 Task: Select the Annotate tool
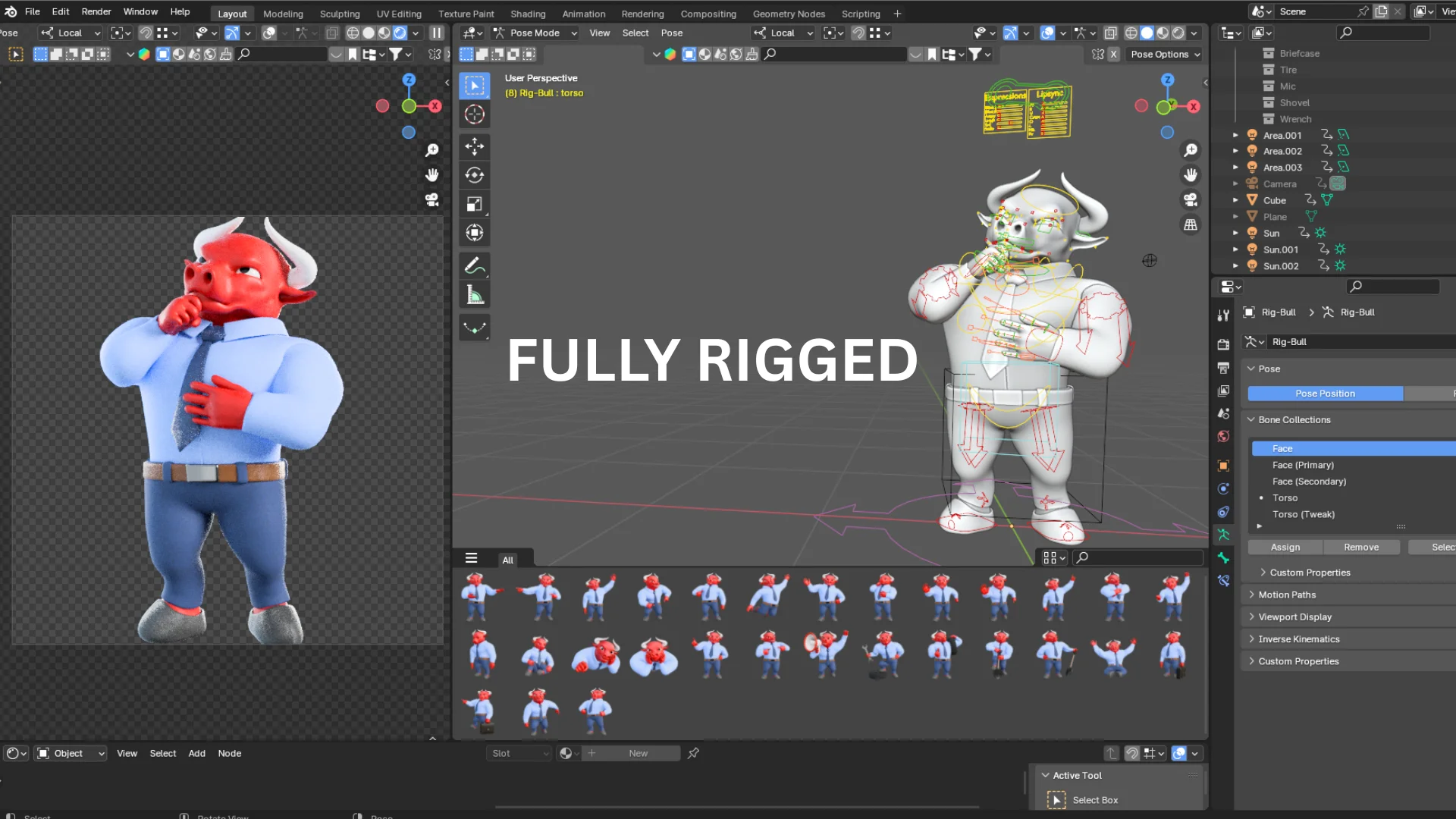pos(475,265)
